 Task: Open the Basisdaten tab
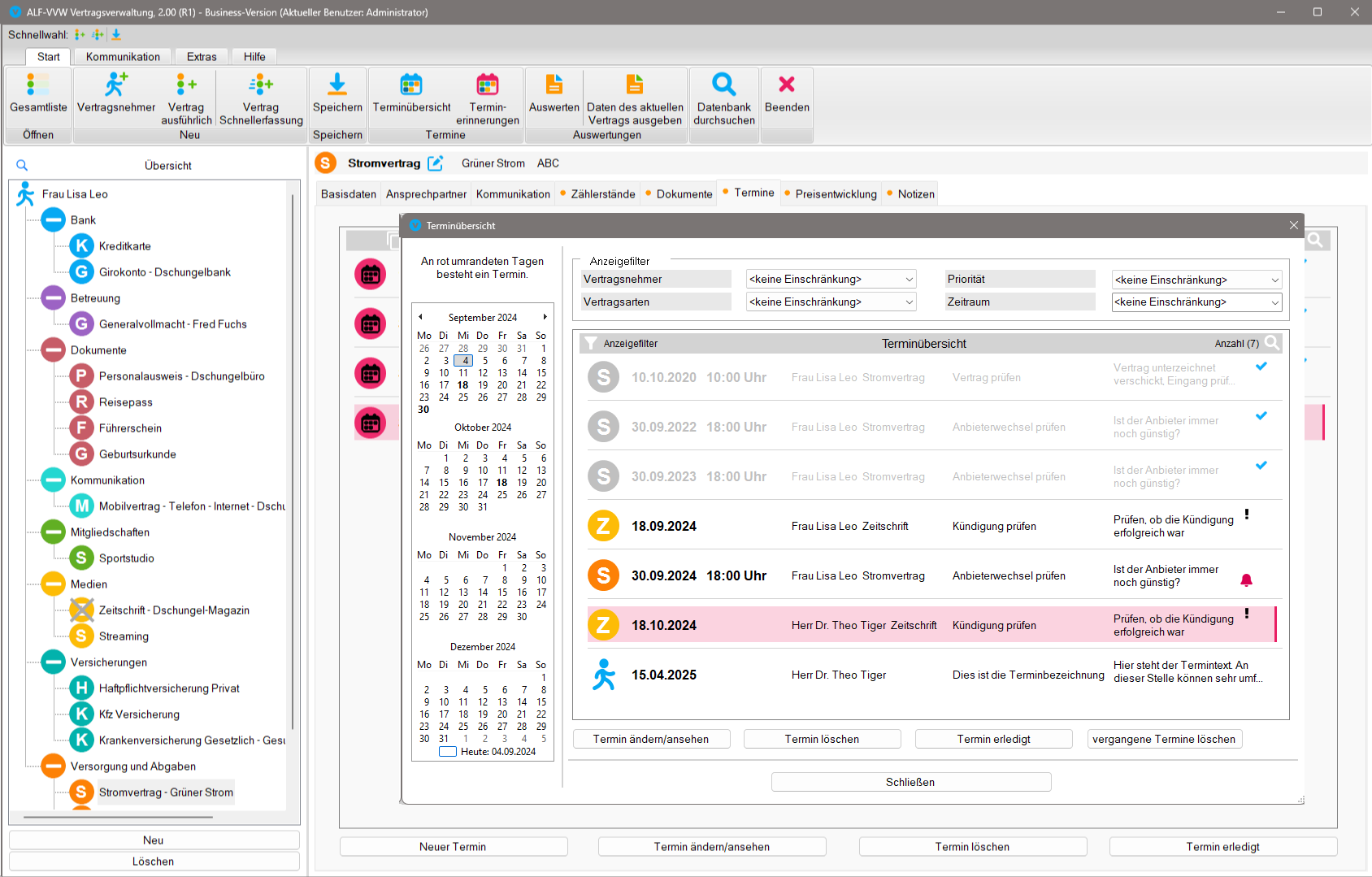(x=349, y=193)
